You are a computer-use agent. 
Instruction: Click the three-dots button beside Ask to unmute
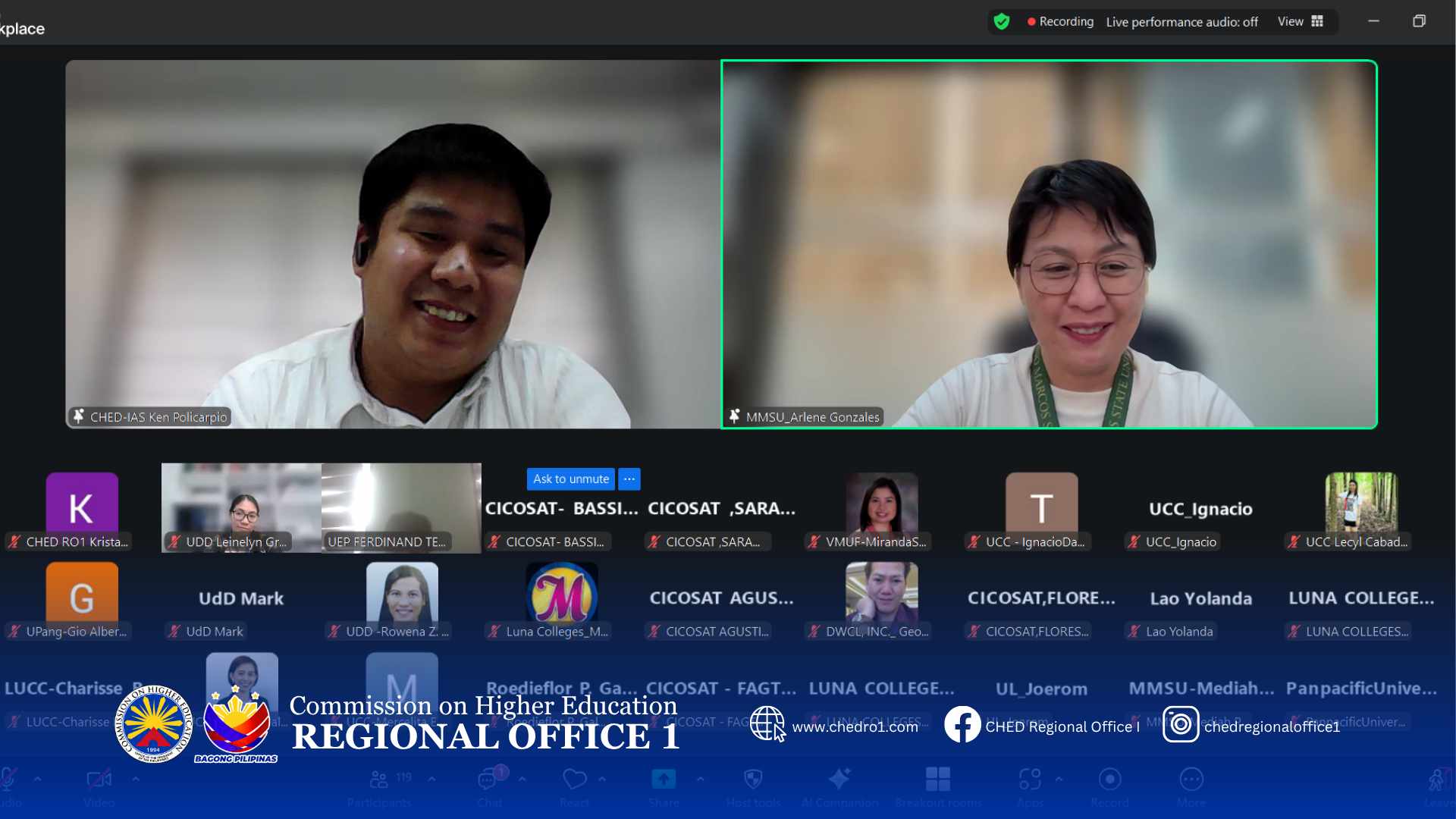(x=629, y=479)
